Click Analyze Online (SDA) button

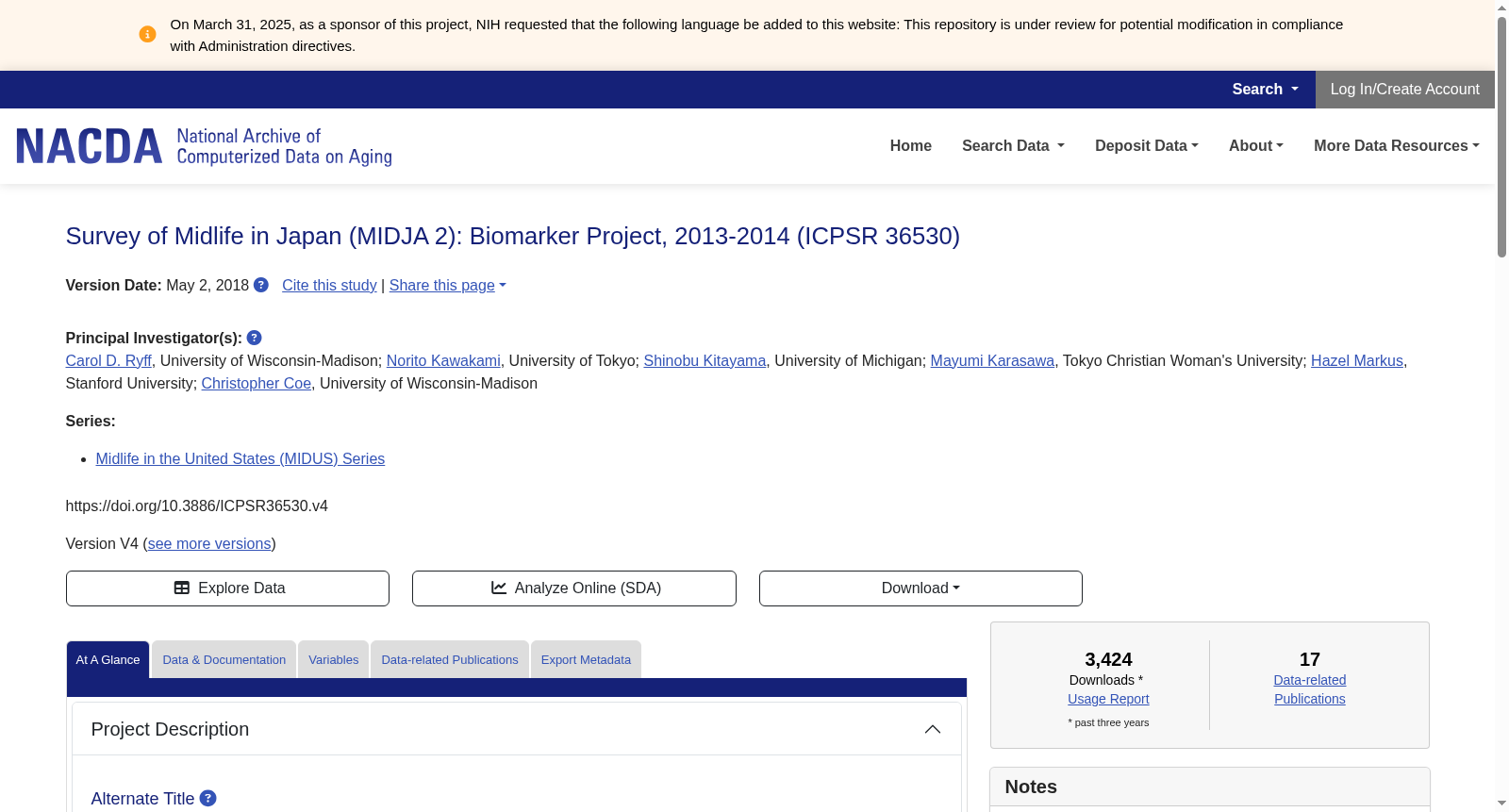coord(574,588)
